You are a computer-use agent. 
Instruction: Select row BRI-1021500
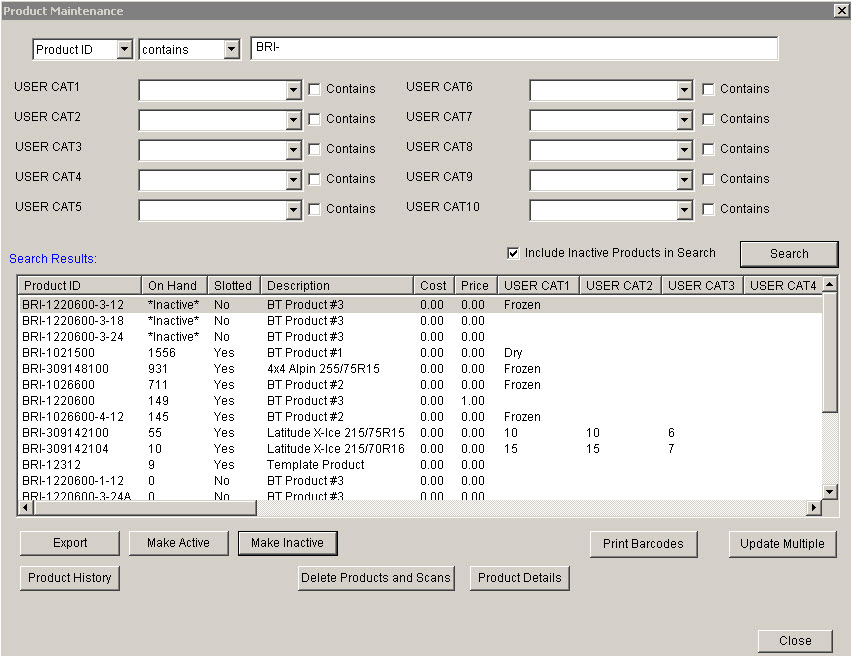421,353
